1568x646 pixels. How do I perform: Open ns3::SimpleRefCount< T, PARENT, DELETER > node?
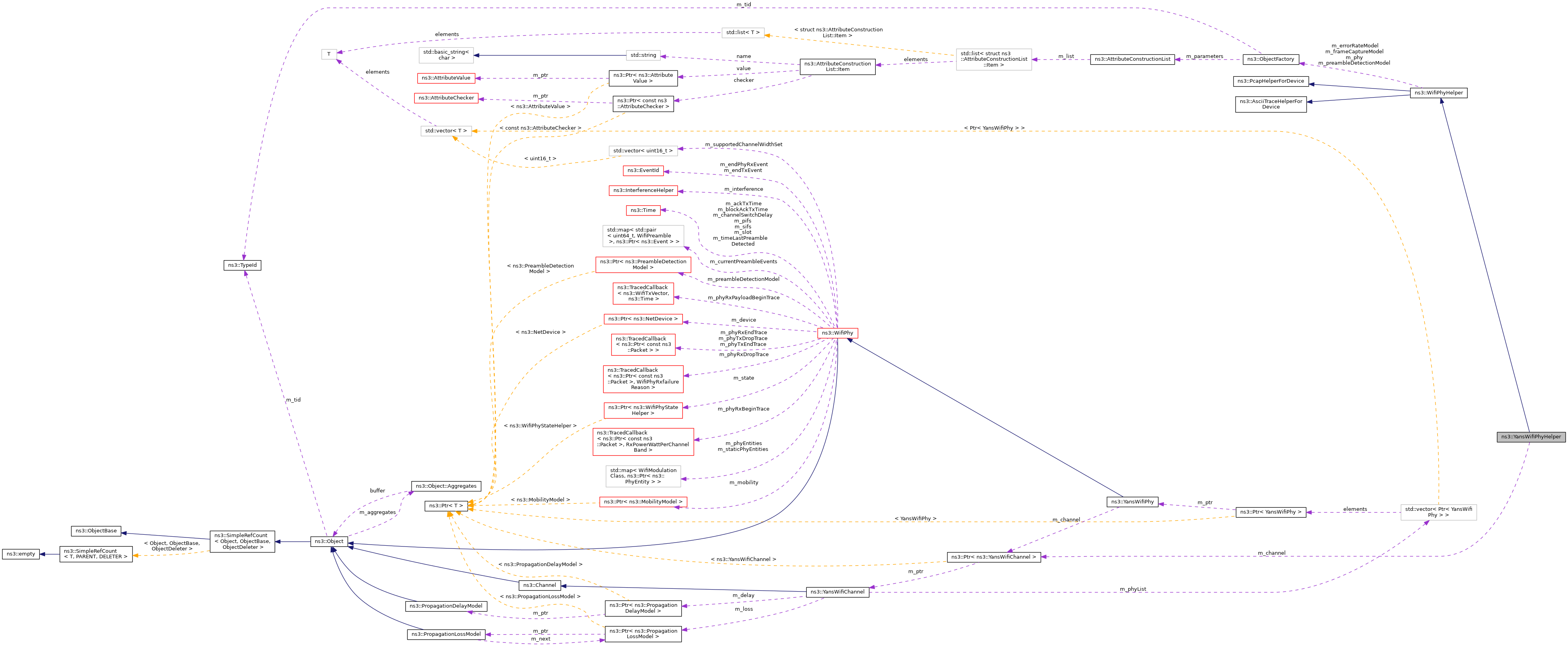pos(96,554)
